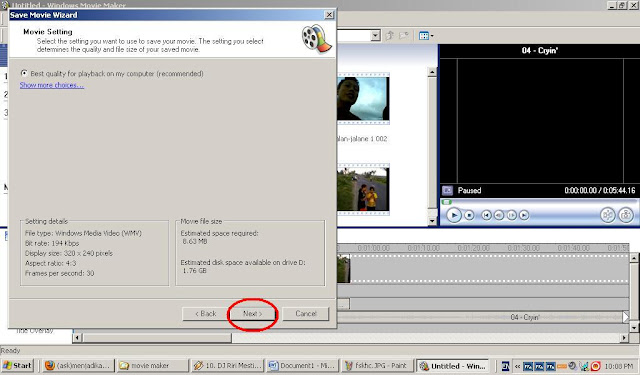640x375 pixels.
Task: Click the Frames per second: 30 text
Action: pyautogui.click(x=60, y=273)
